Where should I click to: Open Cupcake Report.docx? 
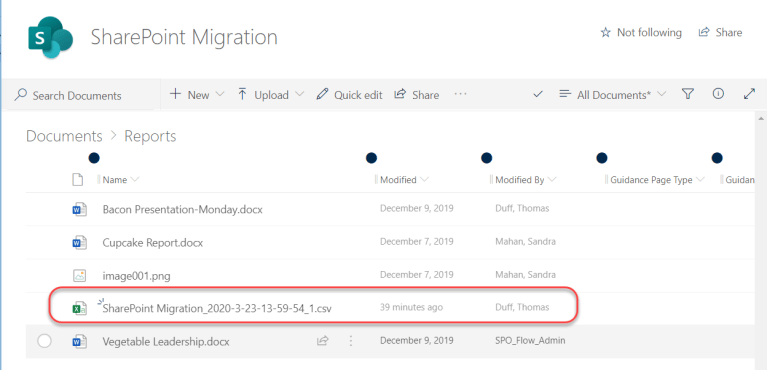point(153,243)
